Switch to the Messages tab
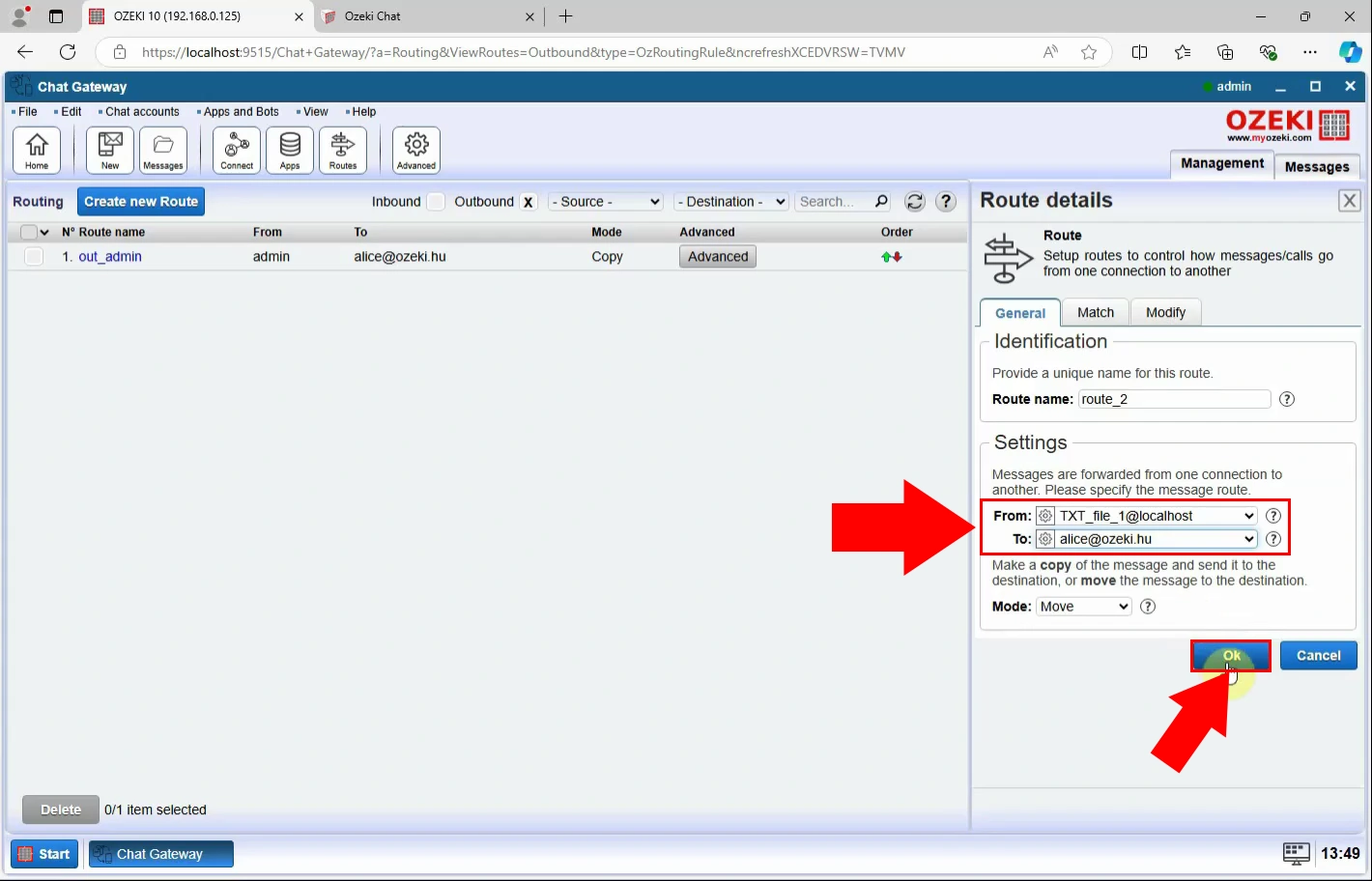Screen dimensions: 1372x881 [x=1317, y=166]
